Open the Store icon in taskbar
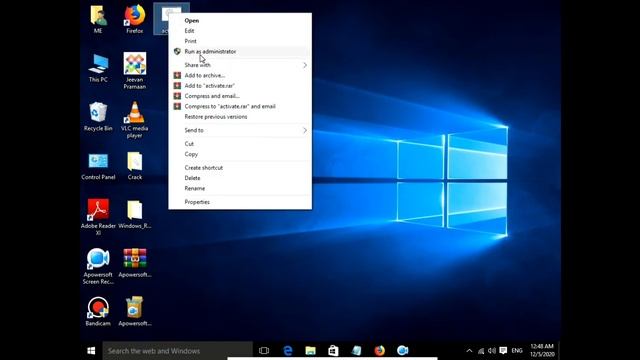The width and height of the screenshot is (640, 360). 333,351
